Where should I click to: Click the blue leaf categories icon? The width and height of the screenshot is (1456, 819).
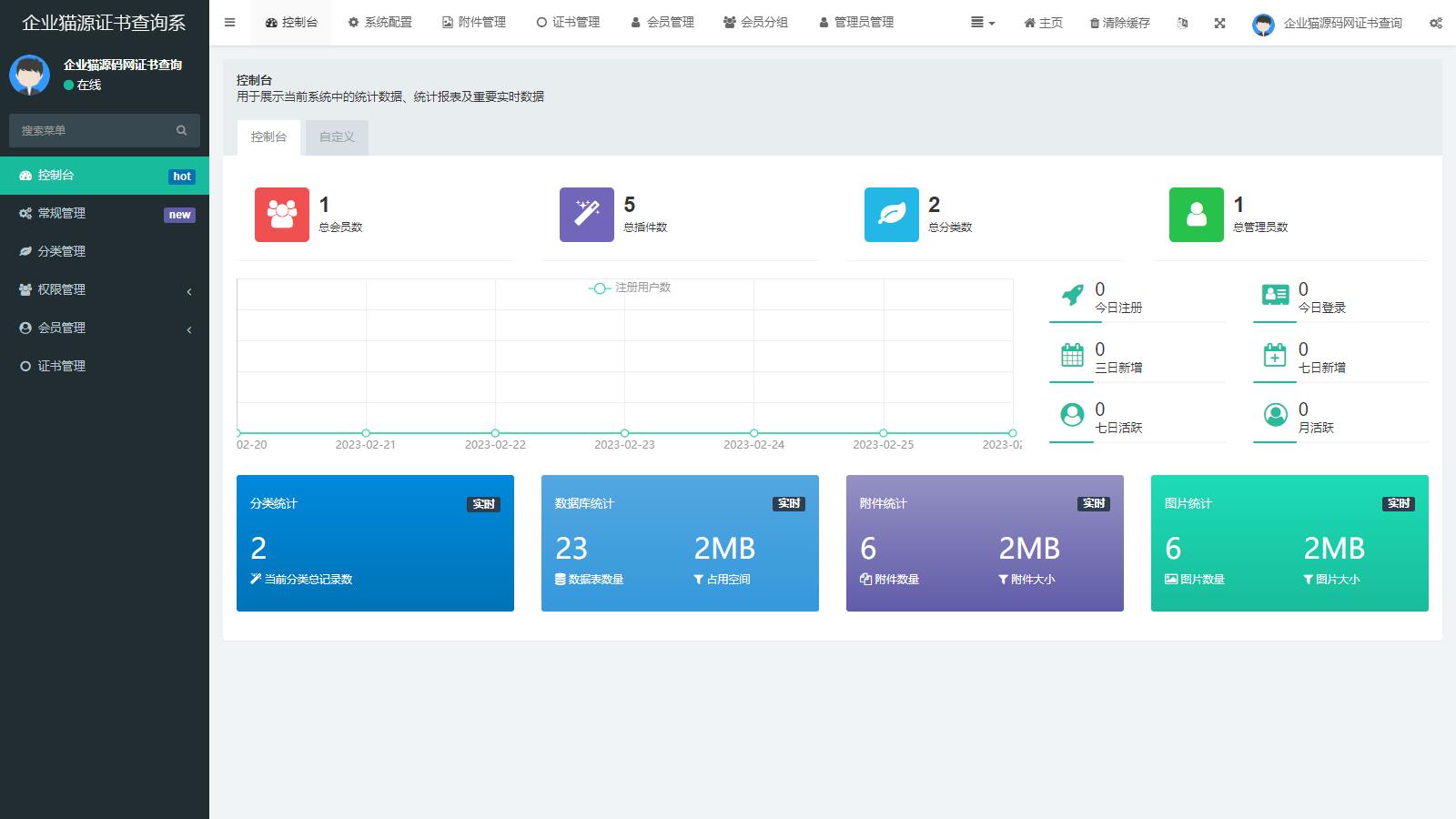point(892,215)
